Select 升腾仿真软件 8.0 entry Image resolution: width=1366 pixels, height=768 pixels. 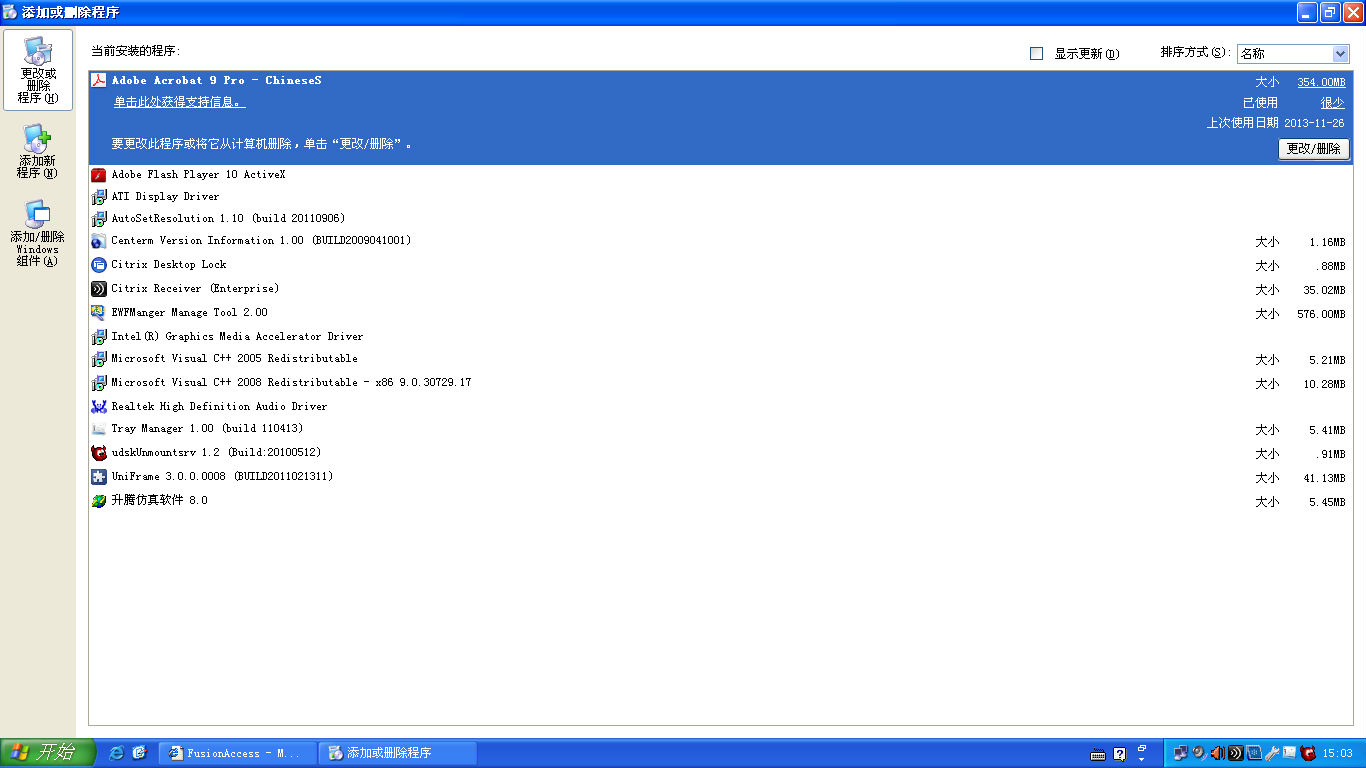720,501
